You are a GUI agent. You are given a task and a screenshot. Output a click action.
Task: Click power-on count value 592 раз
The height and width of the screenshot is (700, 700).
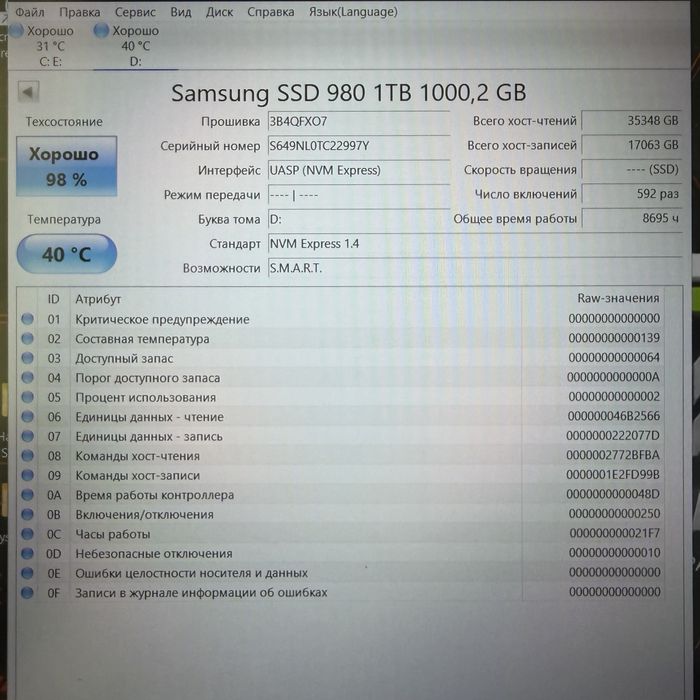pyautogui.click(x=632, y=194)
